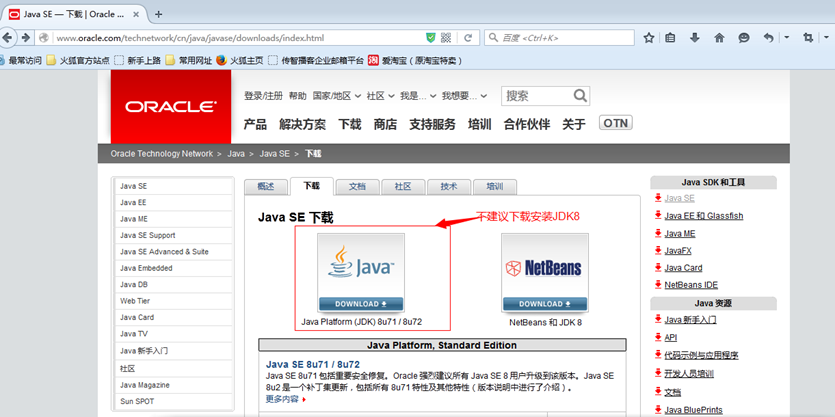Click the browser back arrow button
Viewport: 835px width, 417px height.
coord(7,38)
